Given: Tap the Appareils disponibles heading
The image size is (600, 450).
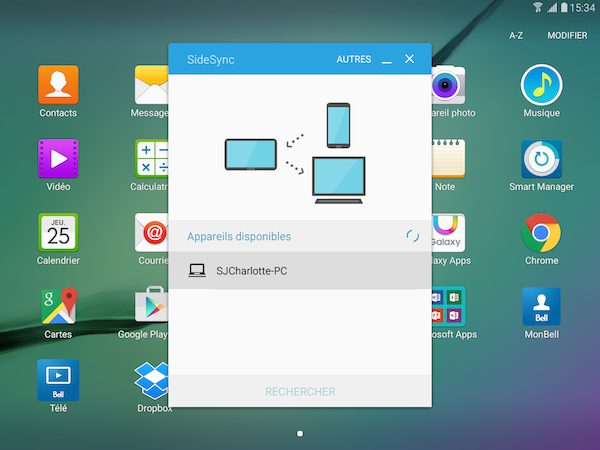Looking at the screenshot, I should [x=239, y=236].
